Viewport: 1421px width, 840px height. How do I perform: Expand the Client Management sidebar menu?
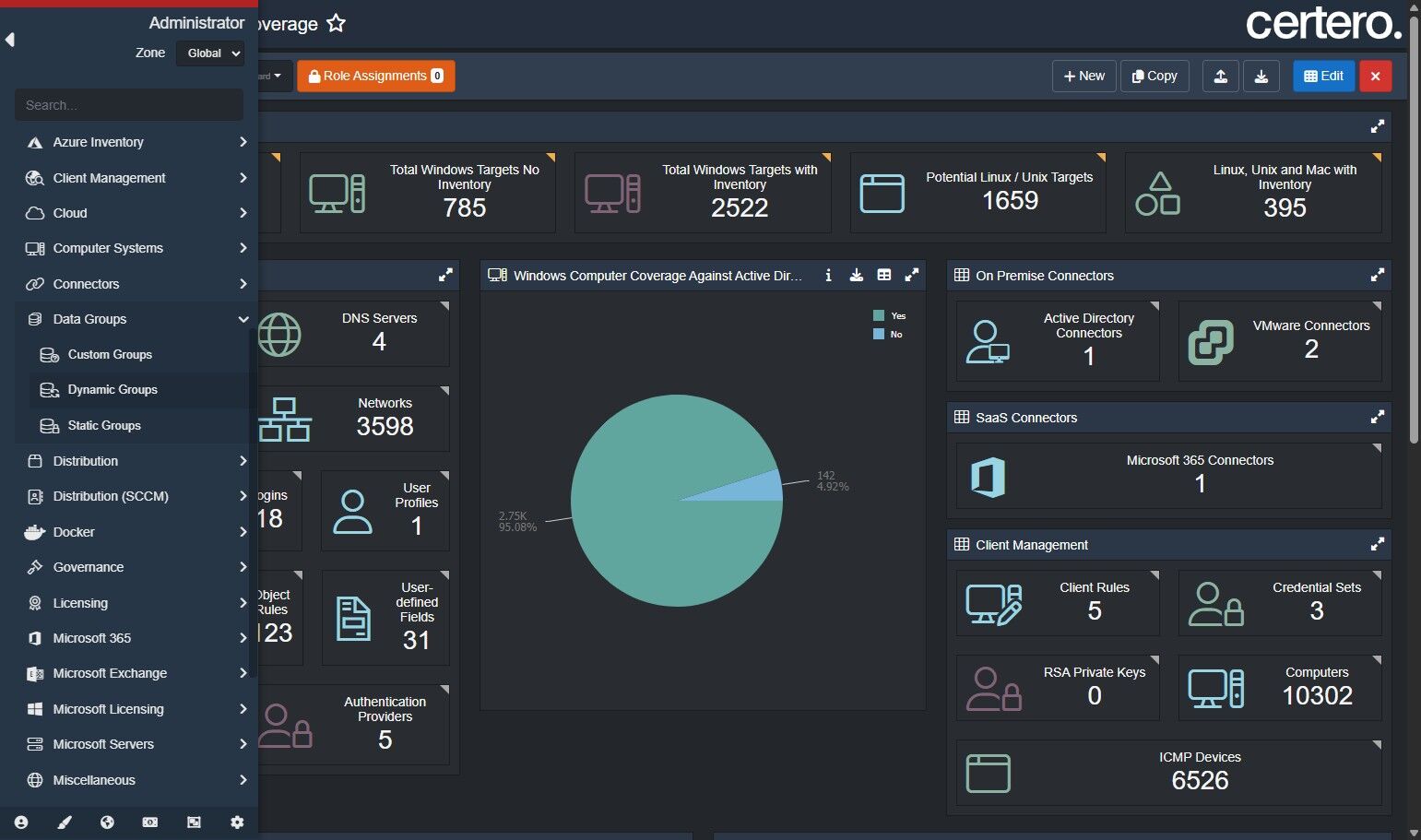136,178
